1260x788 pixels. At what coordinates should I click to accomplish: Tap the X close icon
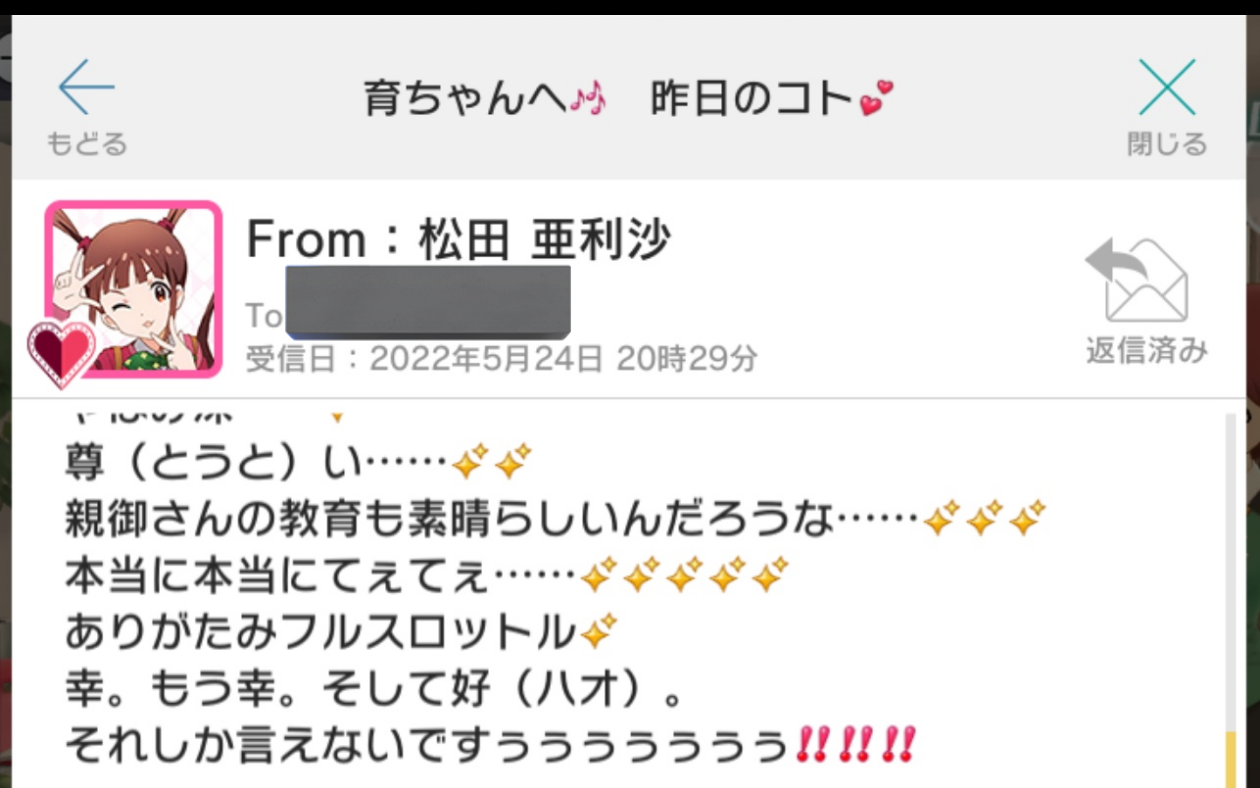click(x=1167, y=87)
